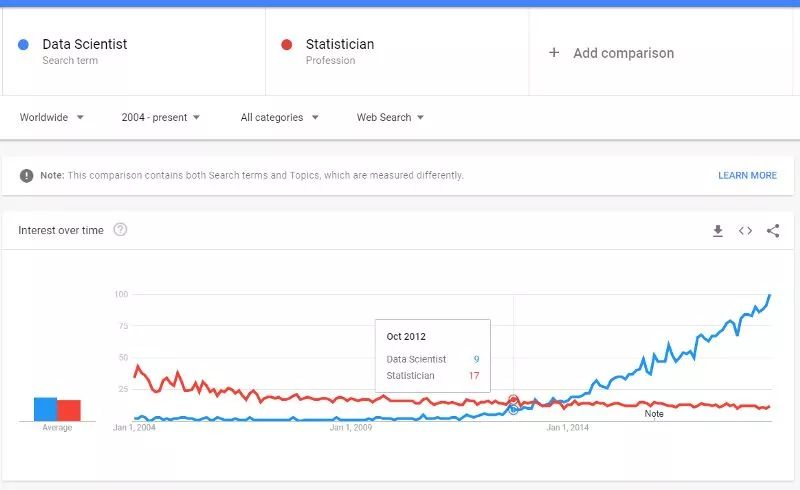Edit the Data Scientist search term
Image resolution: width=800 pixels, height=490 pixels.
[x=85, y=44]
